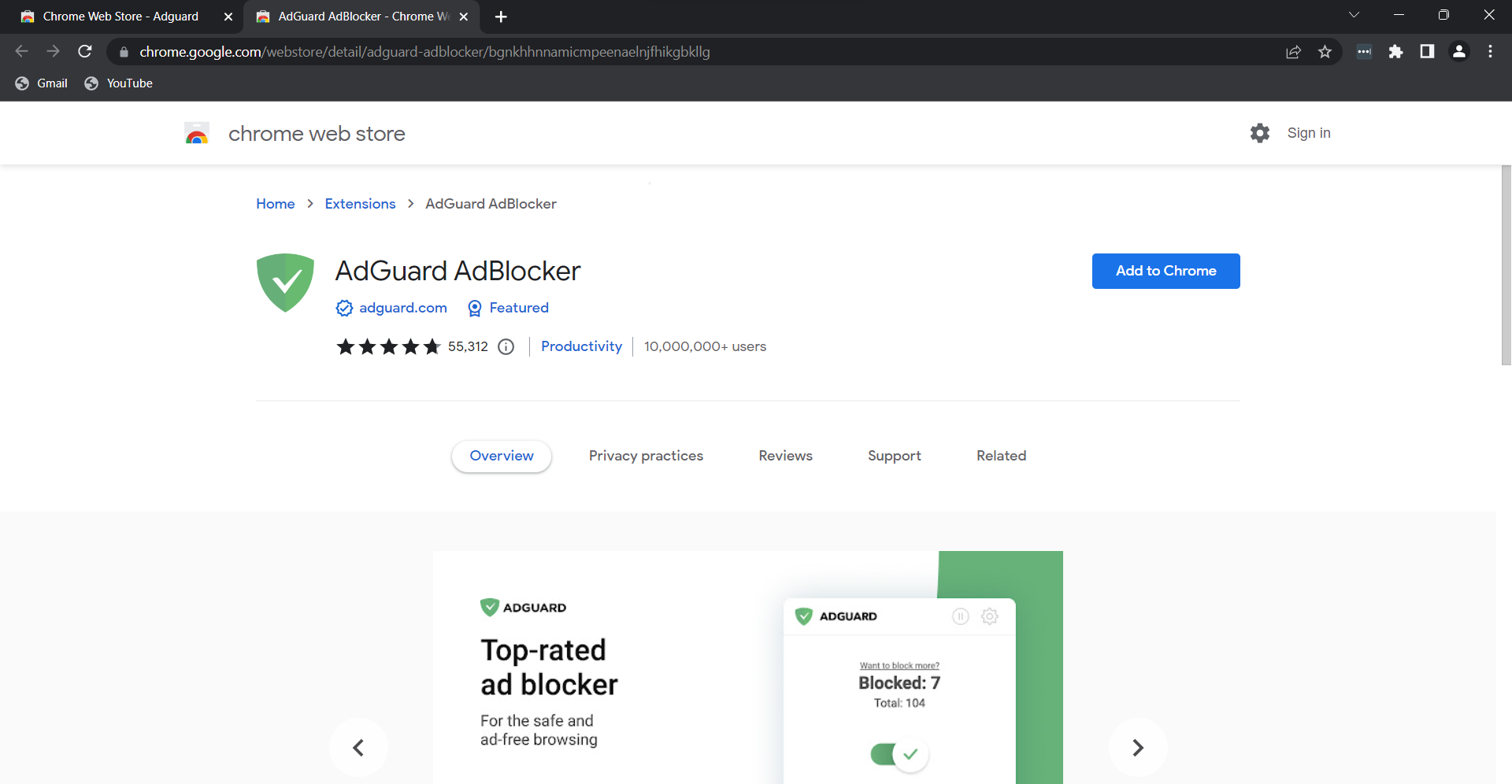Image resolution: width=1512 pixels, height=784 pixels.
Task: Open the YouTube bookmark shortcut
Action: pos(118,83)
